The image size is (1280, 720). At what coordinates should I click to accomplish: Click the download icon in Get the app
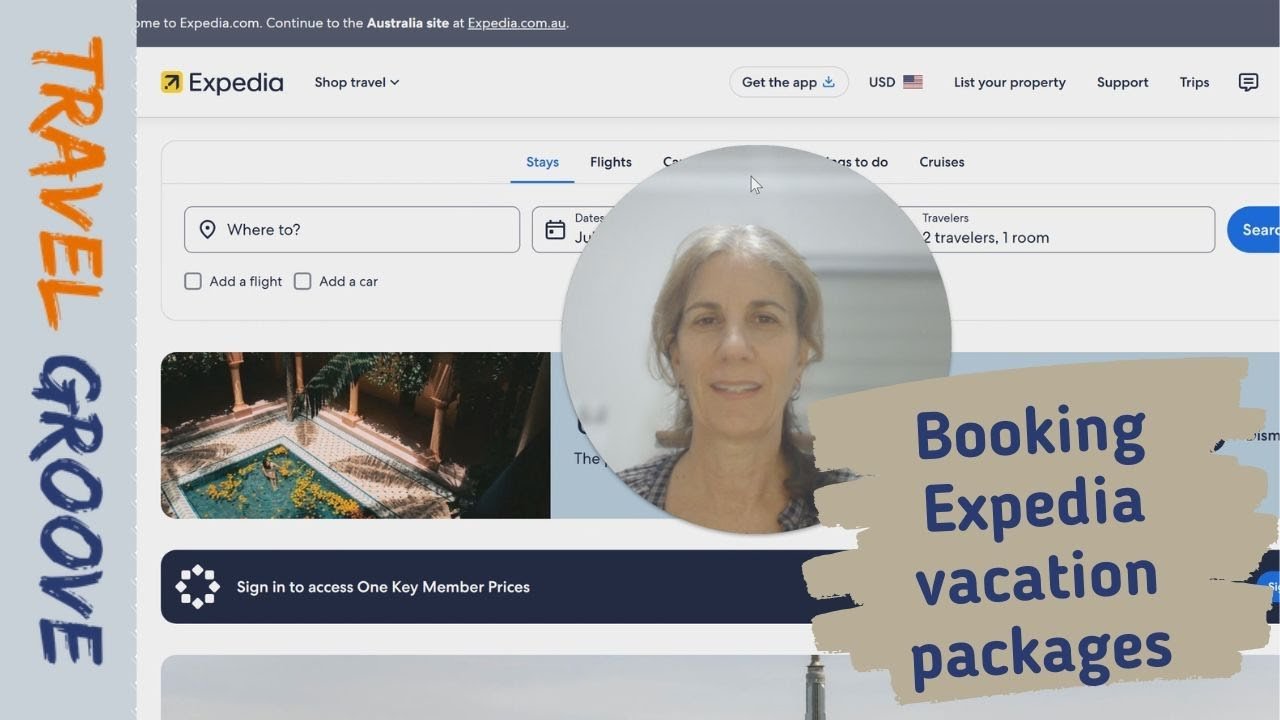(828, 82)
